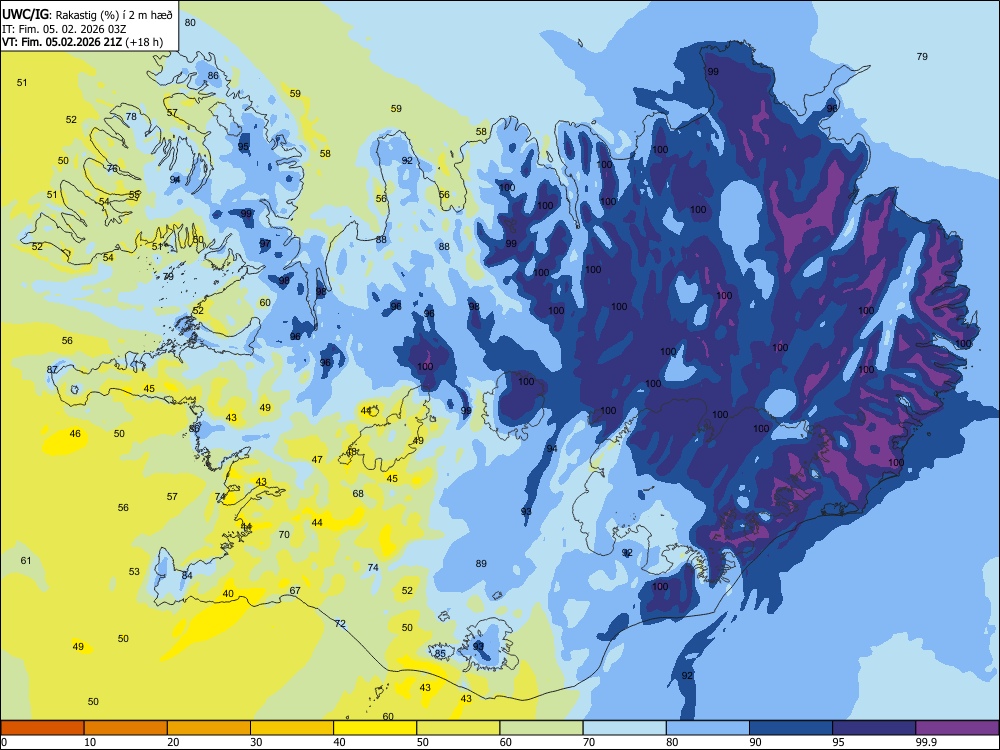
Task: Click the 20–30 amber legend swatch
Action: click(x=209, y=728)
